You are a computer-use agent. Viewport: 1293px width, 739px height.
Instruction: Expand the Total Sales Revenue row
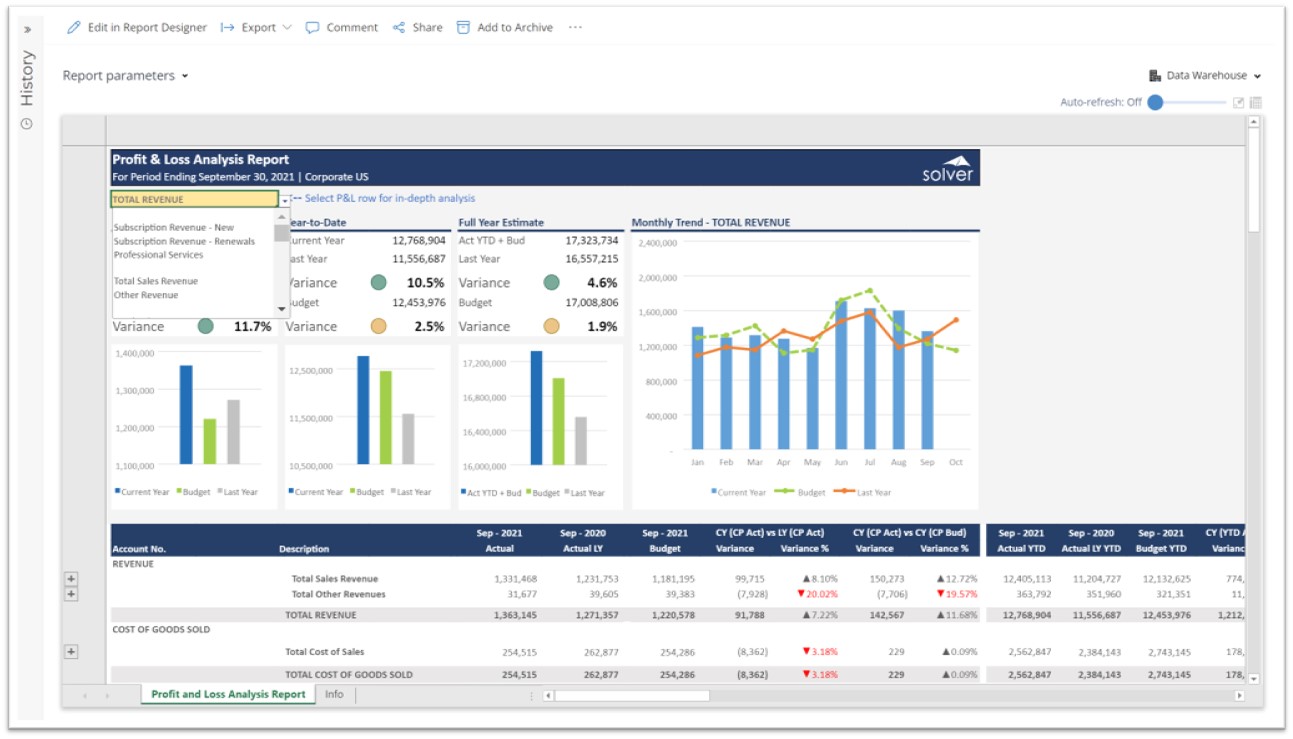click(71, 579)
